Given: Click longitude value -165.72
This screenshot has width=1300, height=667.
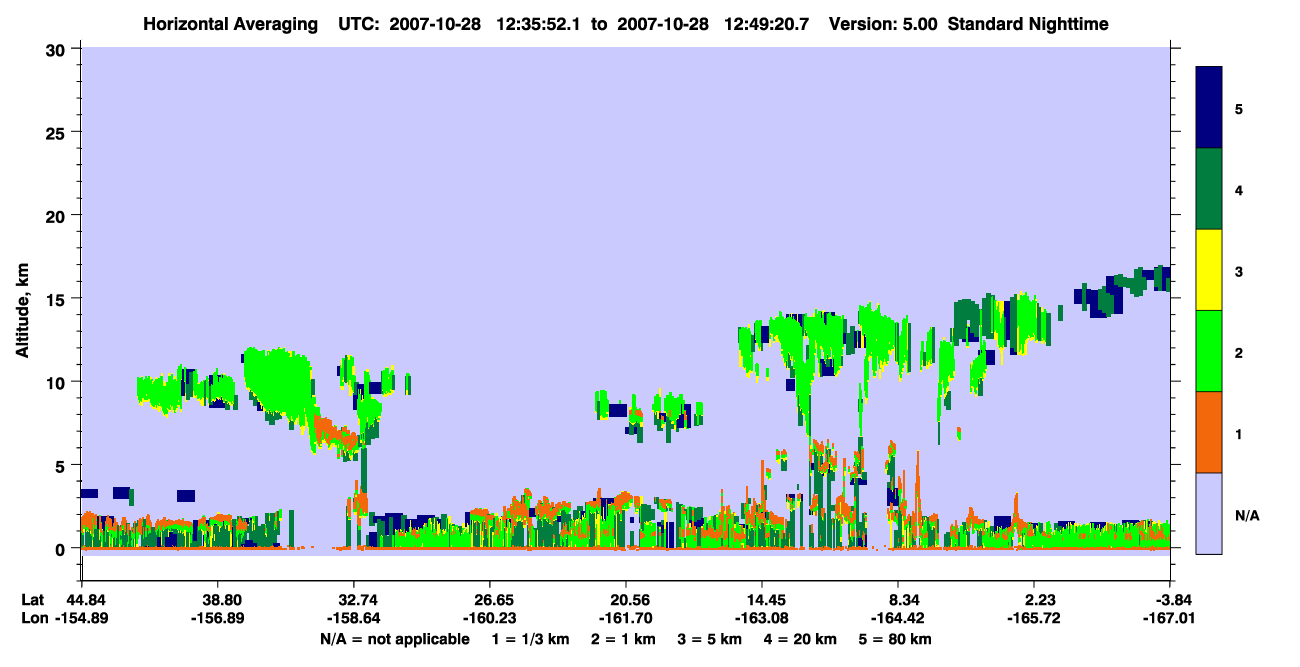Looking at the screenshot, I should click(1034, 619).
